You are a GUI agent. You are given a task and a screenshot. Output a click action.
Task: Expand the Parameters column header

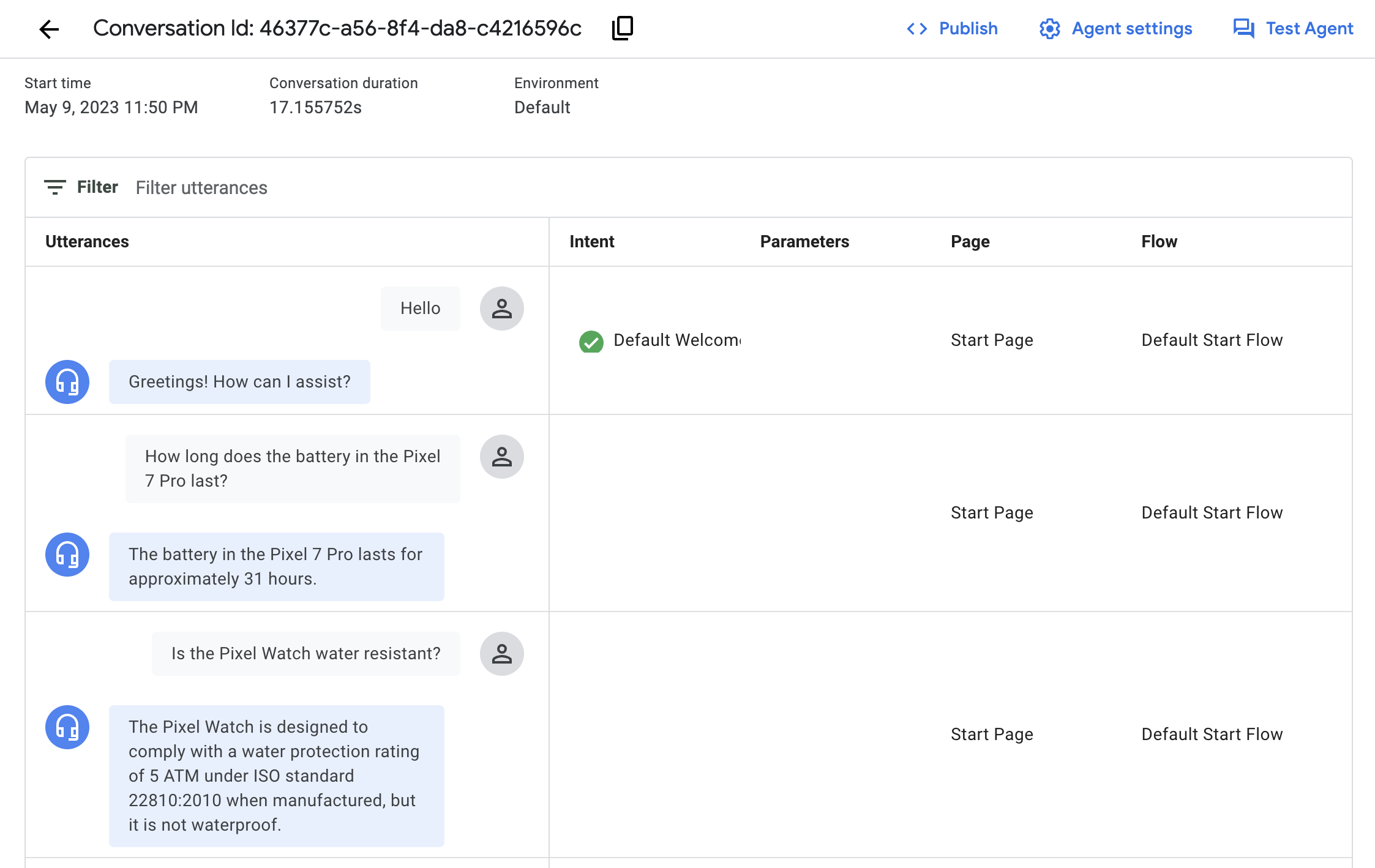click(x=805, y=241)
